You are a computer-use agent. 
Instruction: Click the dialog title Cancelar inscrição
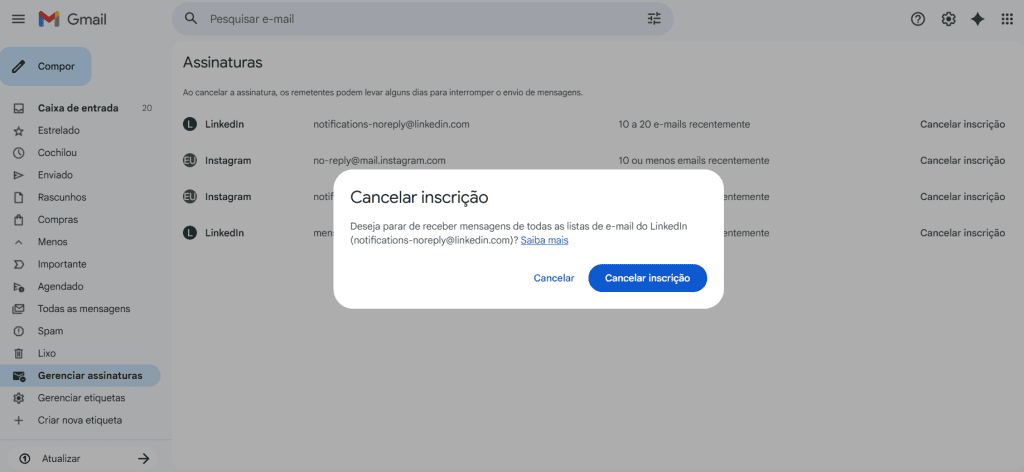pos(419,197)
